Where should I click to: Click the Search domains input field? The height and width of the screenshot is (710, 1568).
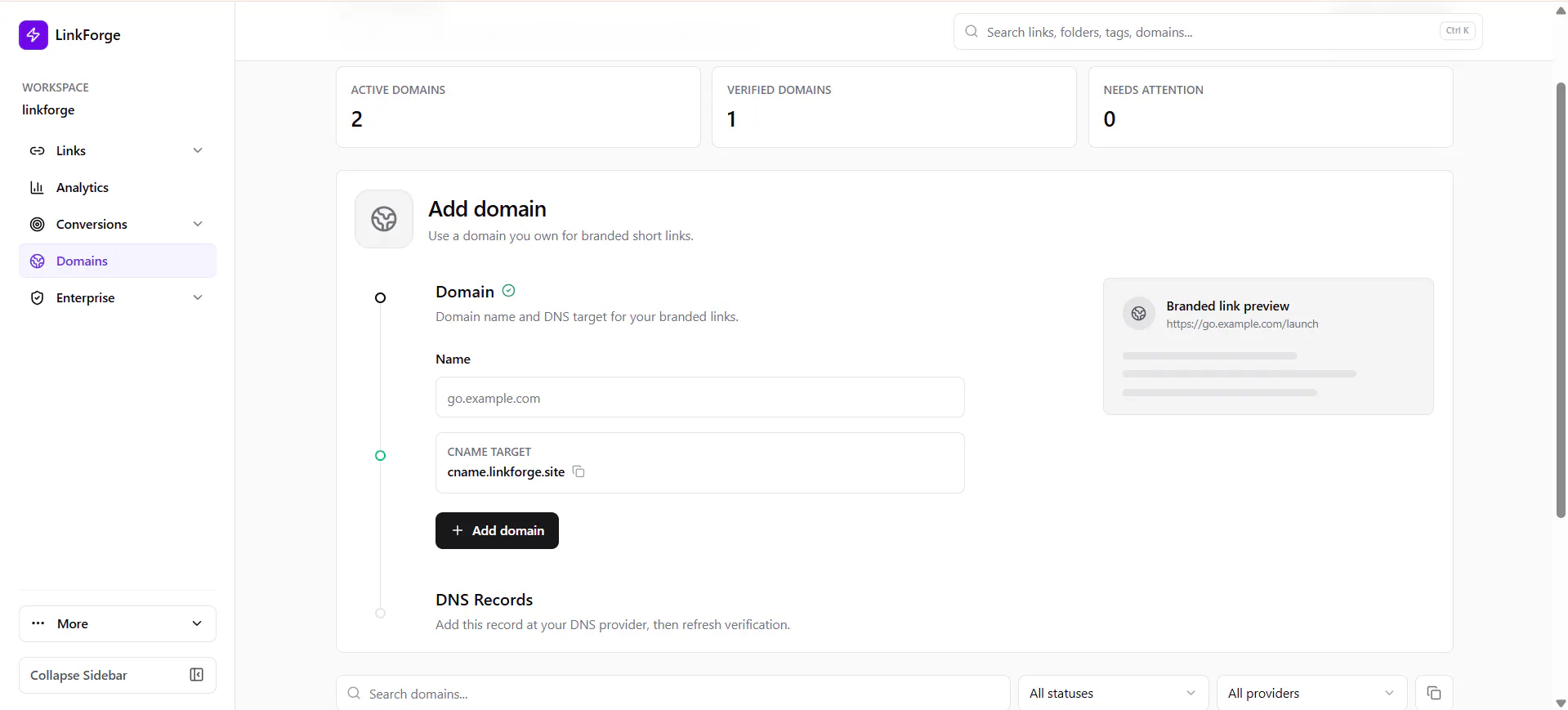(673, 693)
